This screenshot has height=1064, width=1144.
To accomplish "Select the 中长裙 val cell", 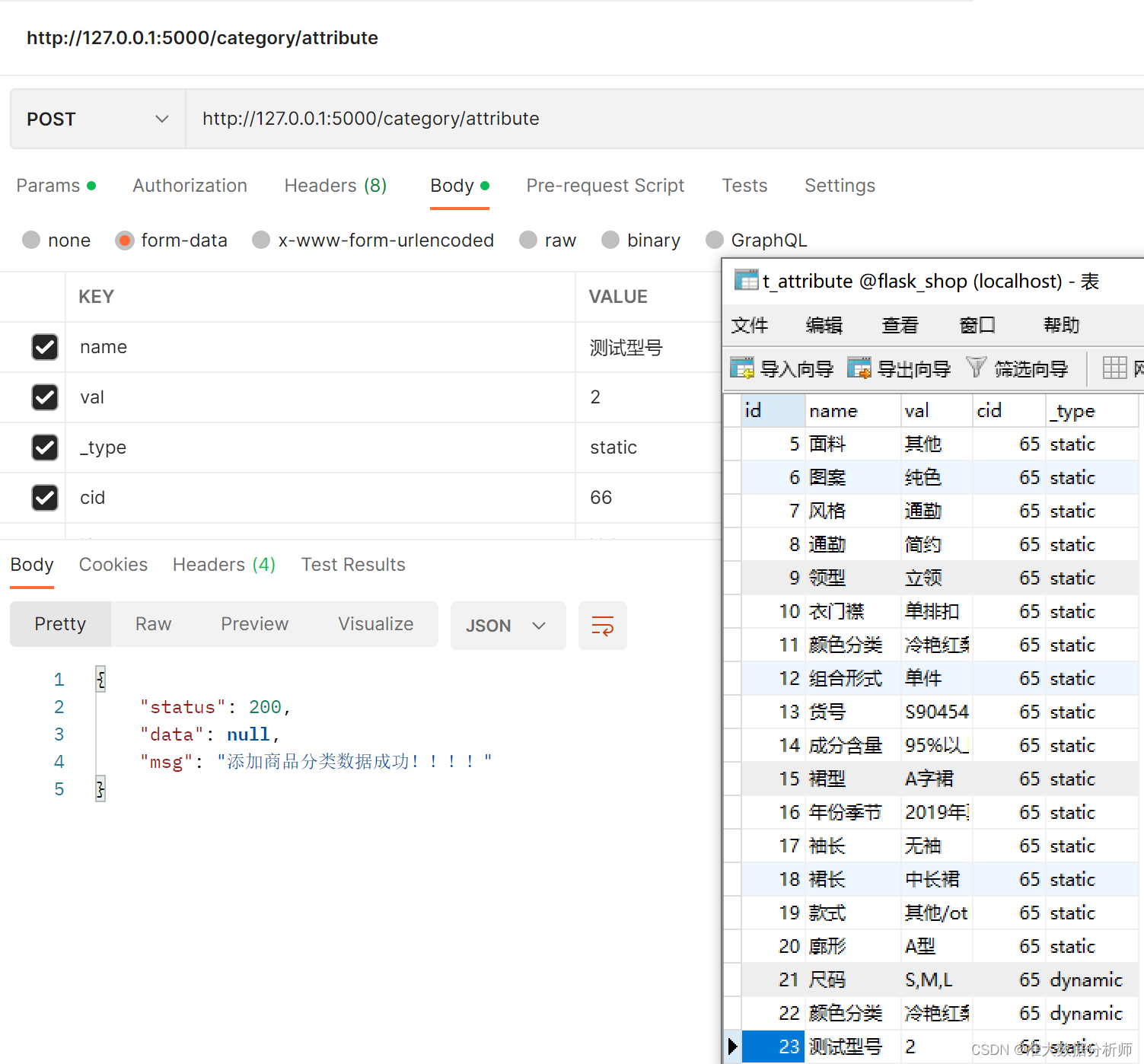I will [x=937, y=879].
